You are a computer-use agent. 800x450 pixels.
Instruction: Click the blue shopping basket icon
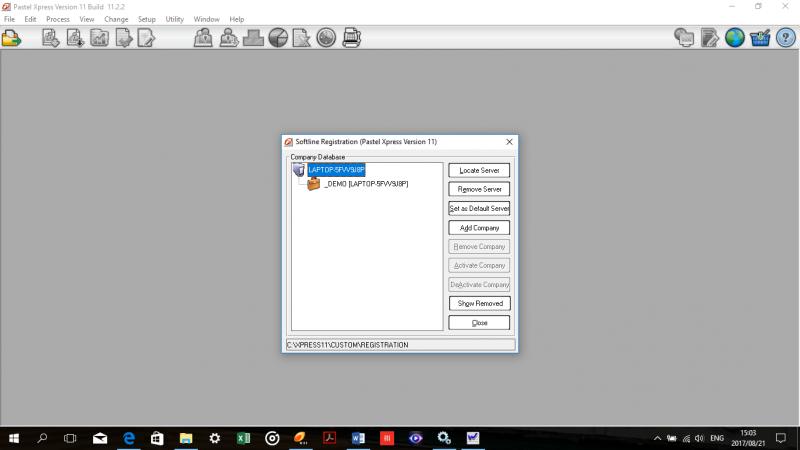click(760, 38)
